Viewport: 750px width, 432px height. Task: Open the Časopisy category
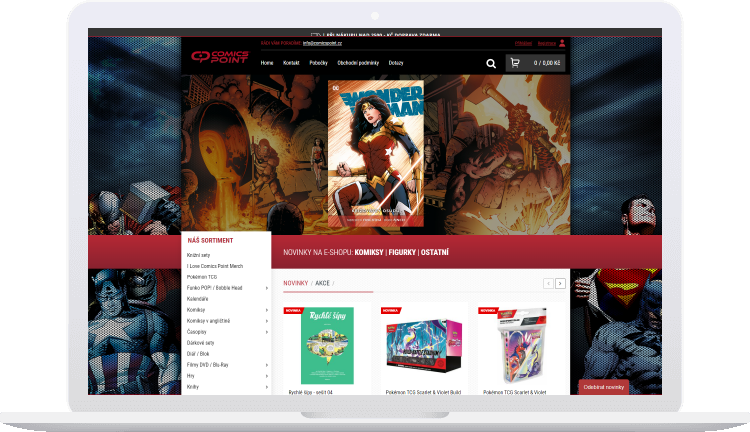197,332
